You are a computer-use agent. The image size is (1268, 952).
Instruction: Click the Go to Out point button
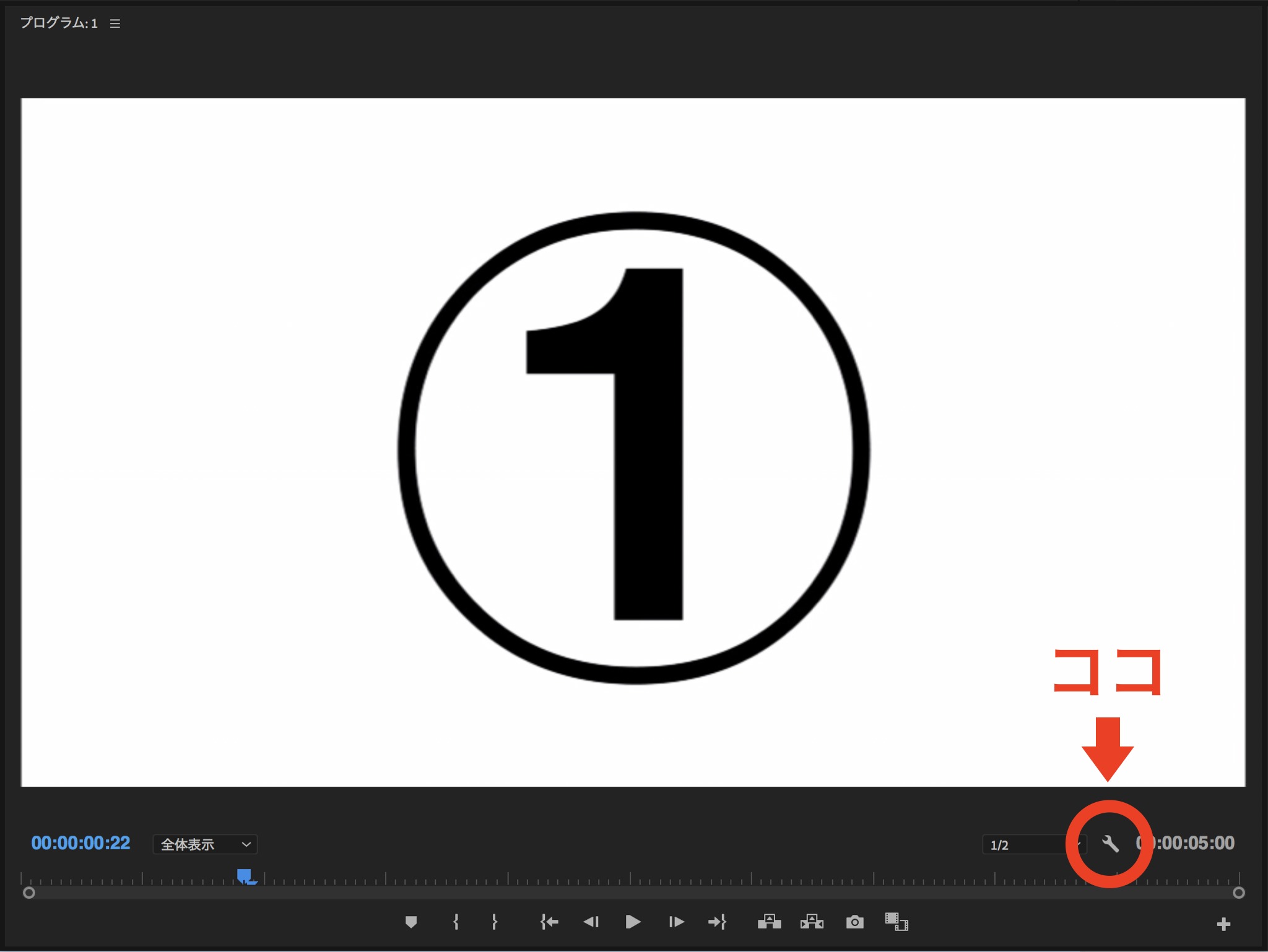coord(717,922)
